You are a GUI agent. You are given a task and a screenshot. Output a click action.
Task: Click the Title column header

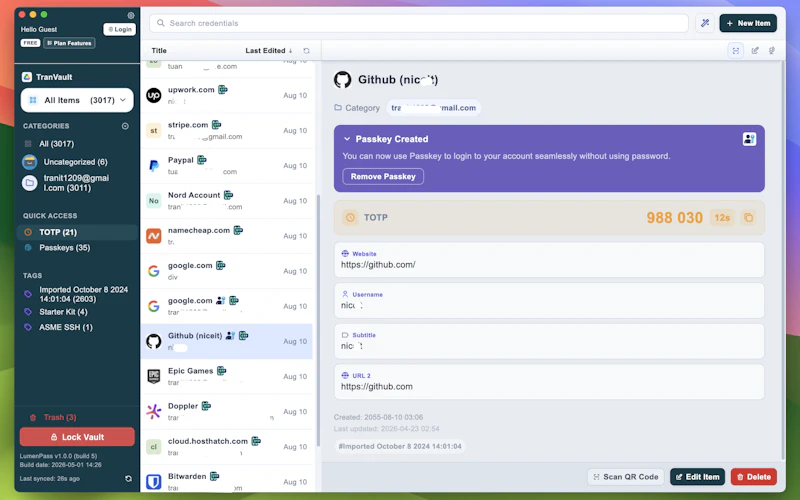coord(159,51)
